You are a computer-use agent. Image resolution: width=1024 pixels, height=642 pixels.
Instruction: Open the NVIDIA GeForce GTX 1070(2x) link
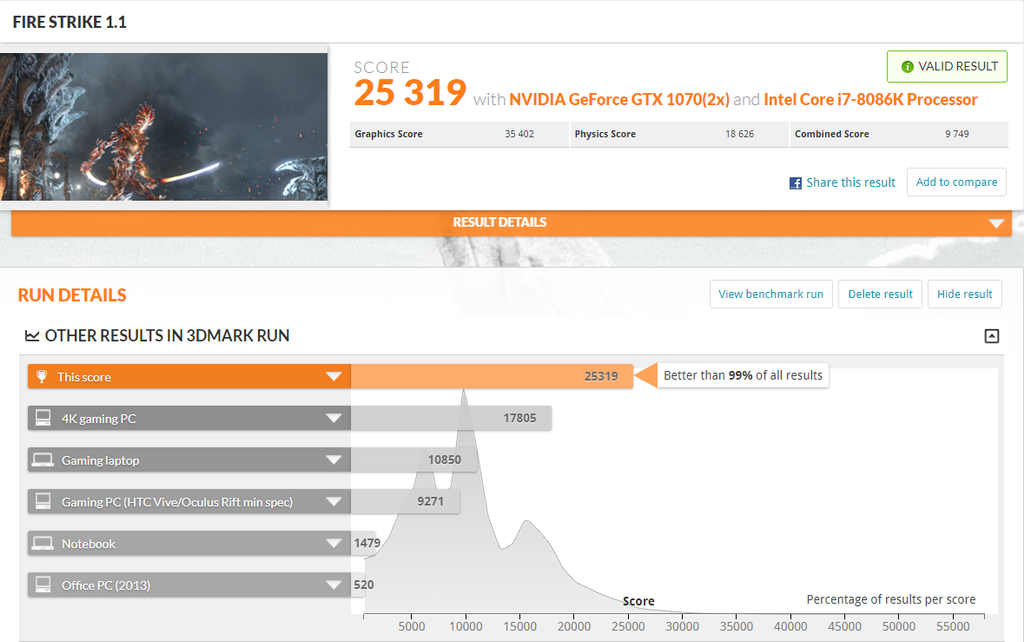[619, 99]
